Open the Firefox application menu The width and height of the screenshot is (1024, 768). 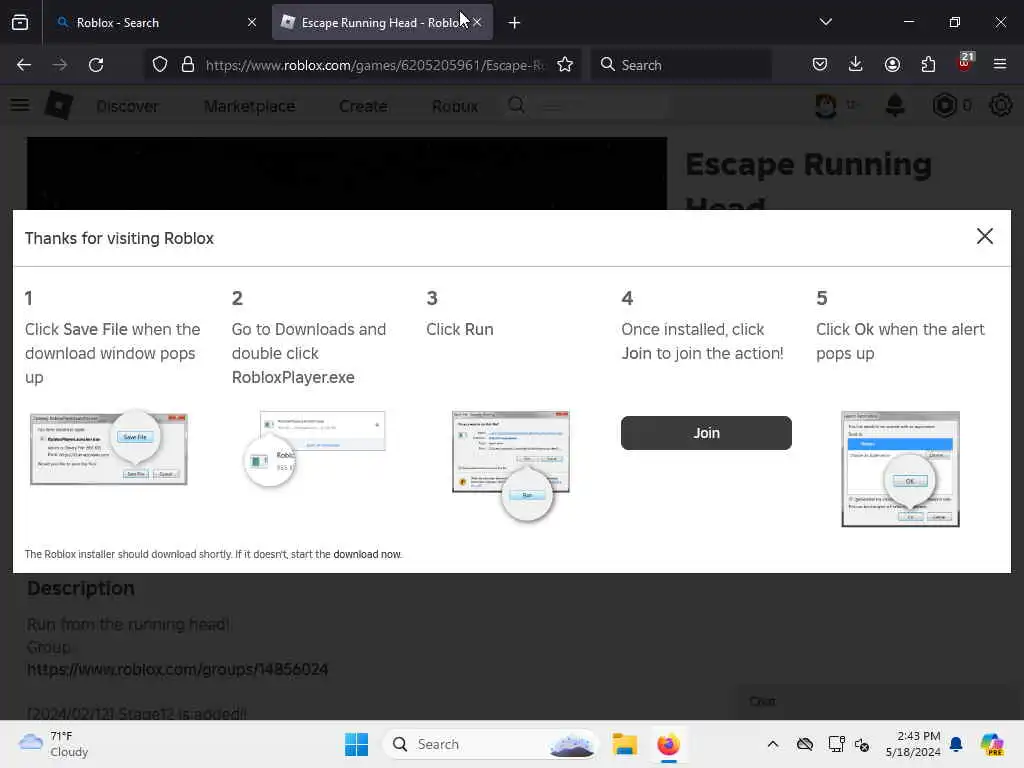tap(1000, 65)
